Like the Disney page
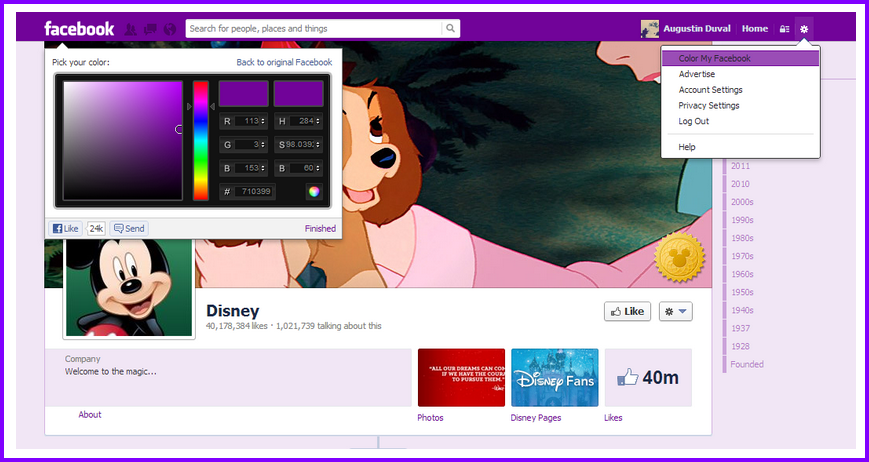The image size is (869, 462). (627, 311)
